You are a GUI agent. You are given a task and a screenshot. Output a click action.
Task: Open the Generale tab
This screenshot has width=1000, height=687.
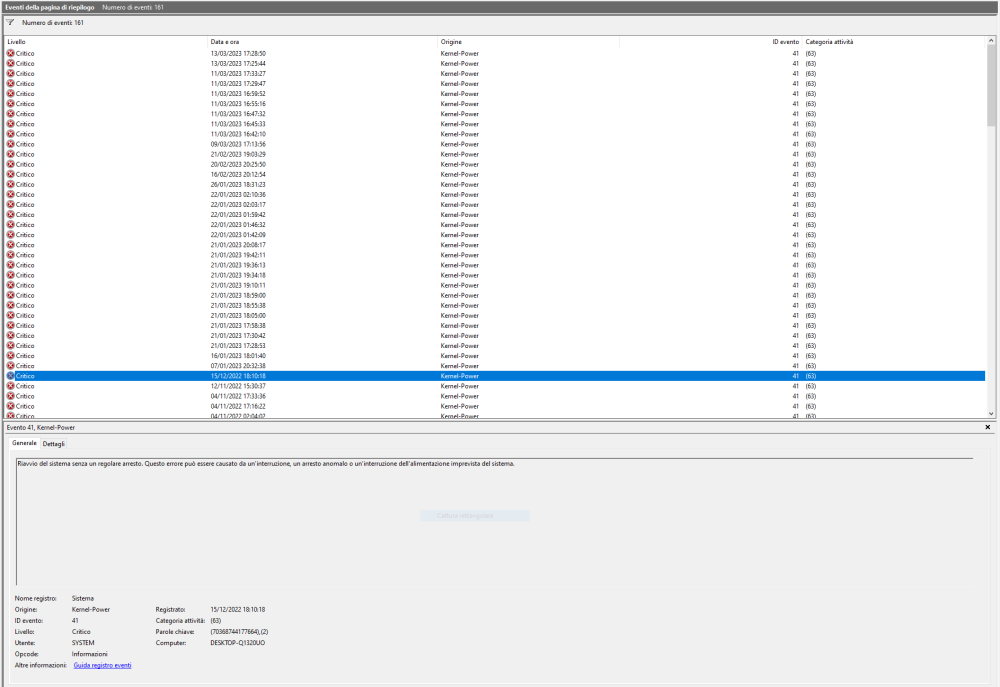[x=24, y=443]
